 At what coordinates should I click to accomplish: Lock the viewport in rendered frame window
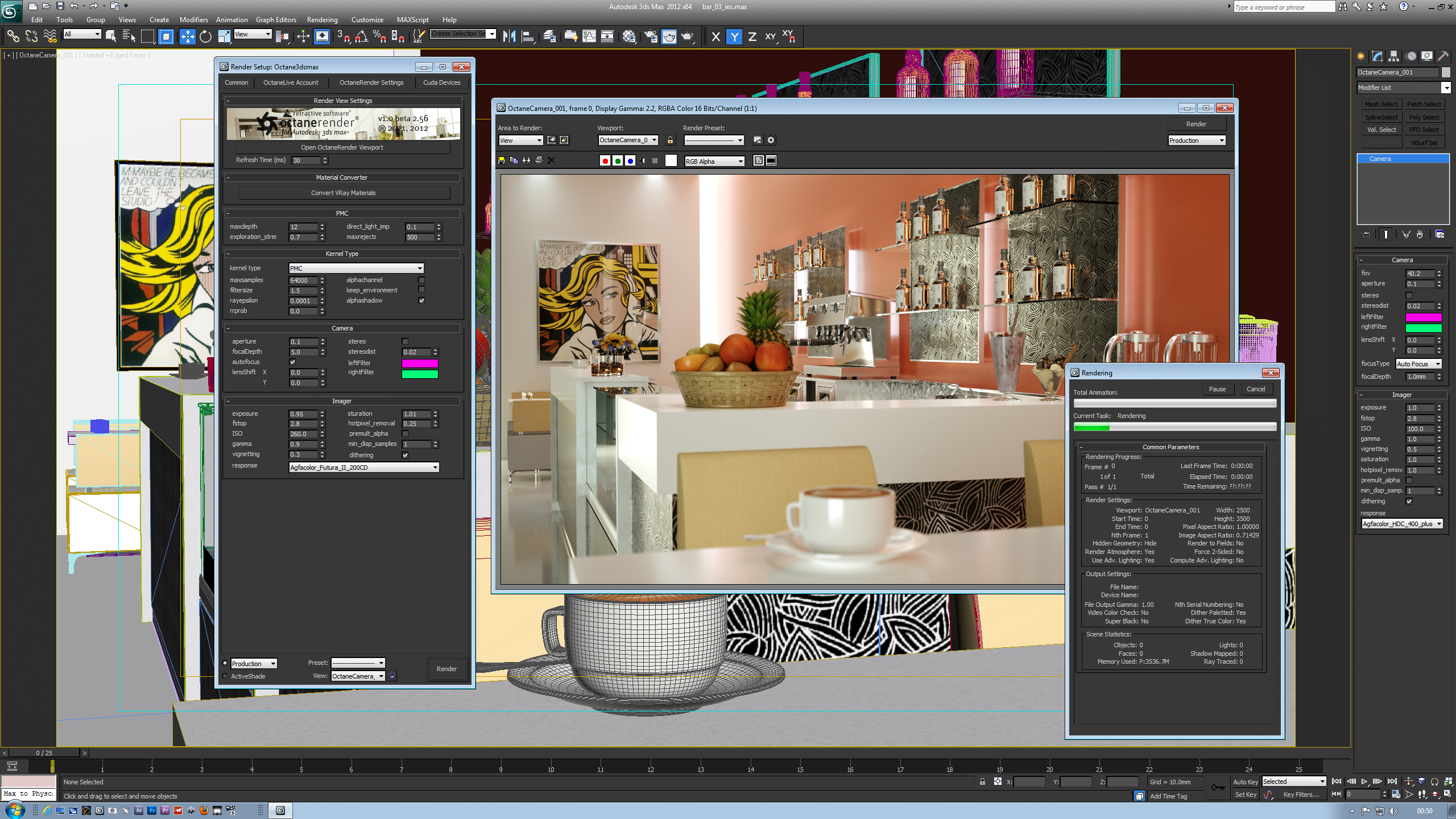click(x=671, y=140)
